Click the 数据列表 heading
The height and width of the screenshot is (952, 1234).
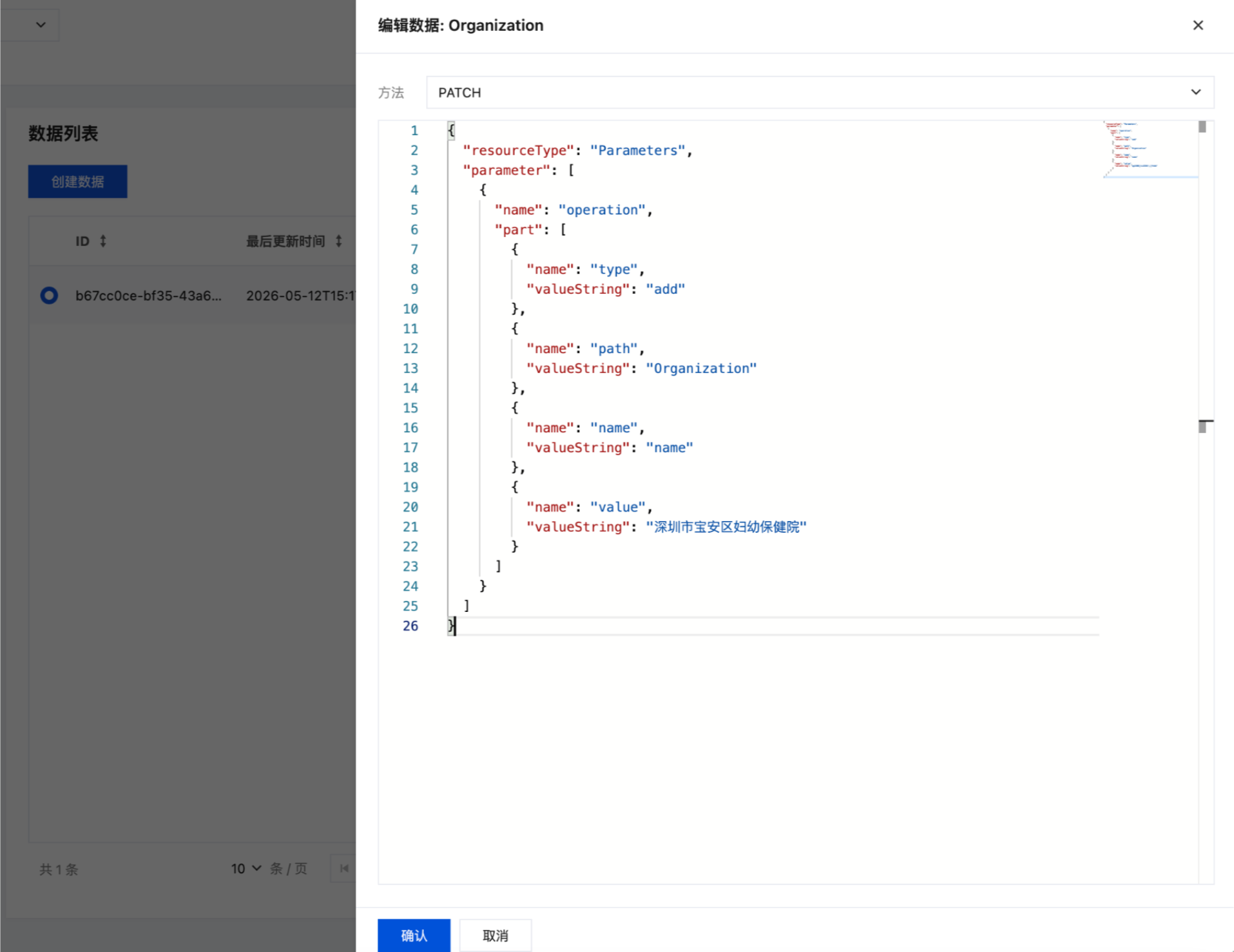[x=63, y=133]
